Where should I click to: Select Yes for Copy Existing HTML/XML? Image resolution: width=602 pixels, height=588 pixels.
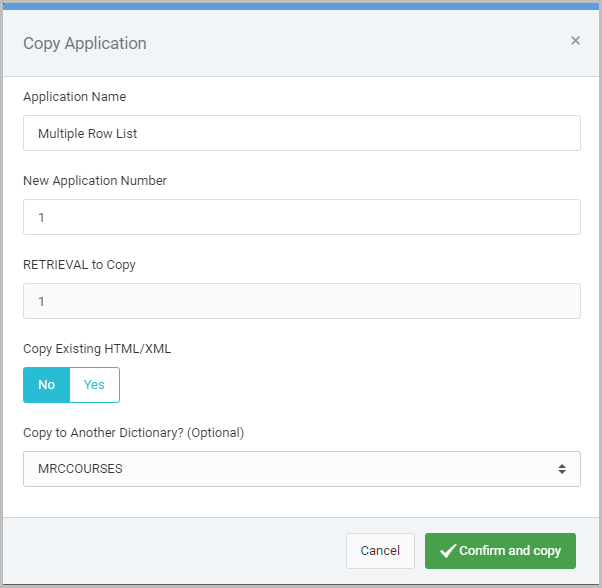(x=94, y=385)
